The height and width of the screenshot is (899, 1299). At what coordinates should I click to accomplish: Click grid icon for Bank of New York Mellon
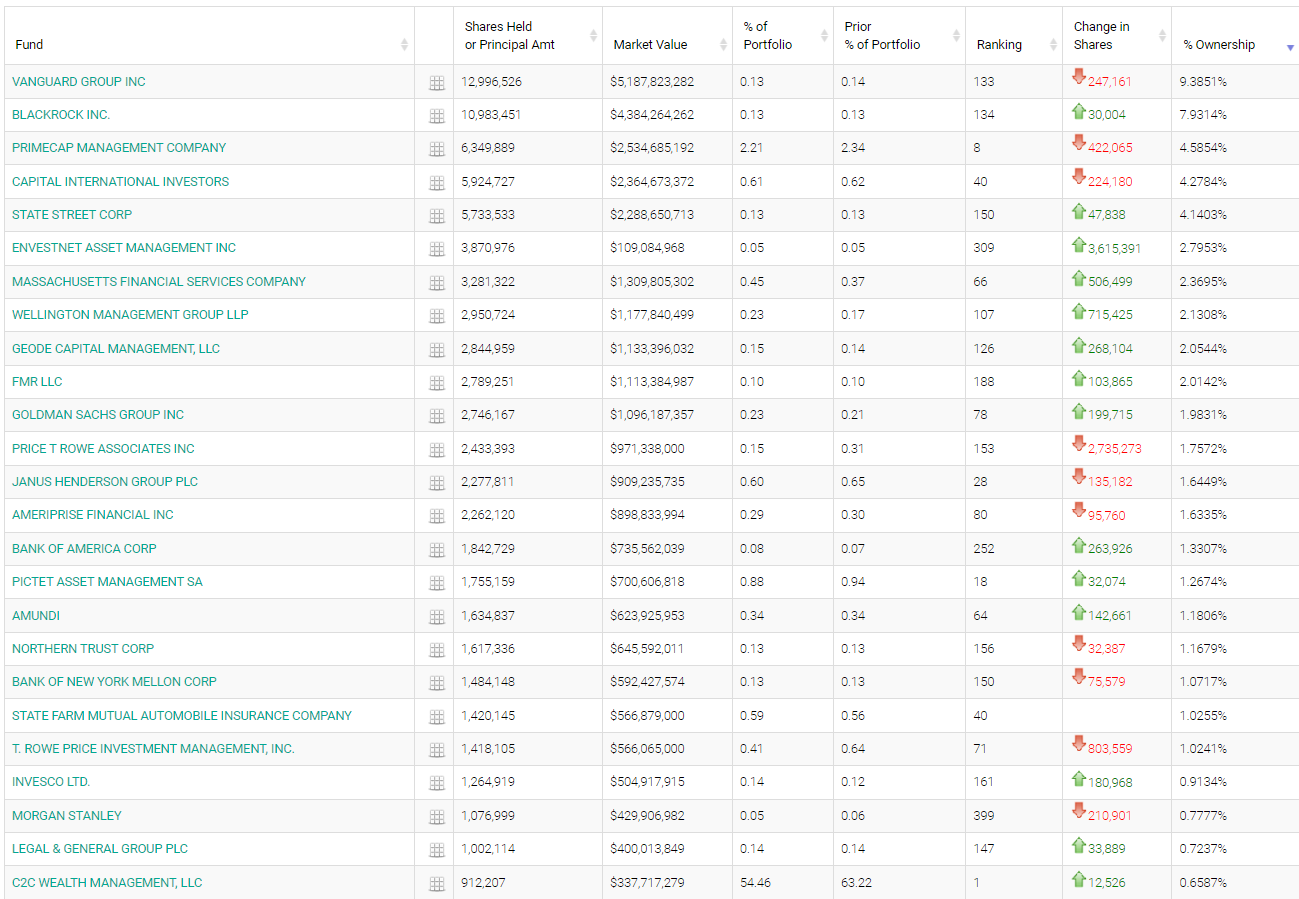tap(436, 683)
